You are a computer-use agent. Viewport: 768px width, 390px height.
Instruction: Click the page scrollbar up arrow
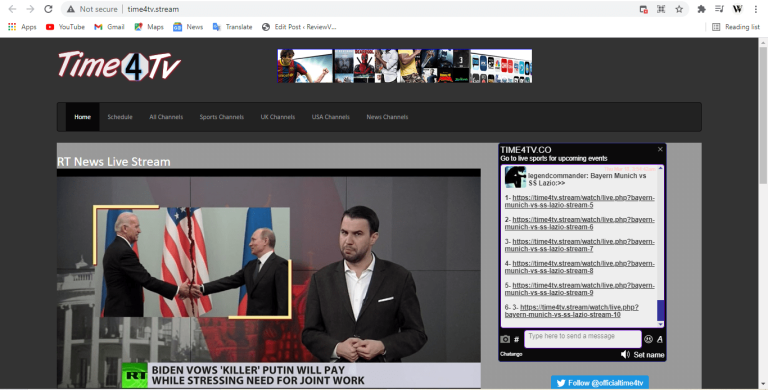[x=763, y=43]
